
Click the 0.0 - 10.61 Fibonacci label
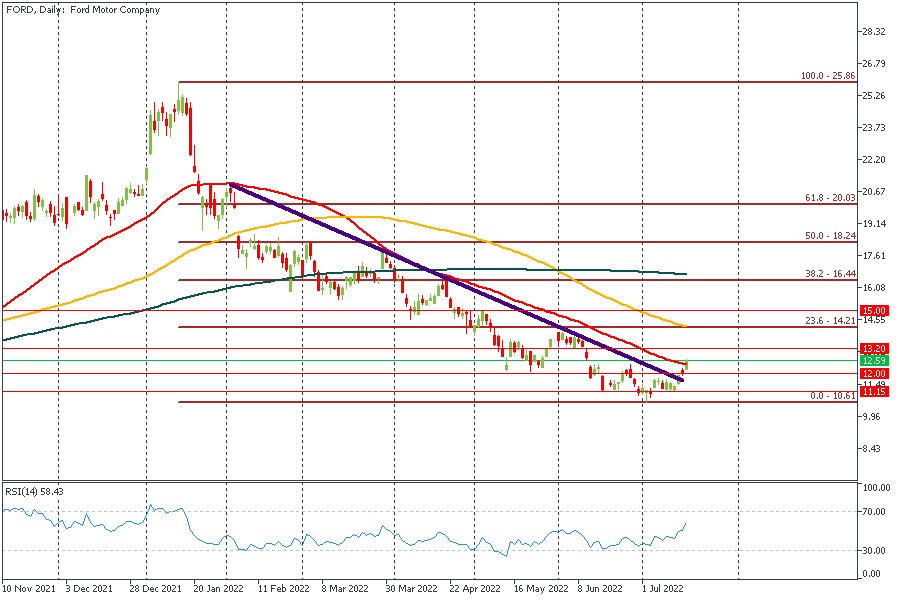pos(832,396)
